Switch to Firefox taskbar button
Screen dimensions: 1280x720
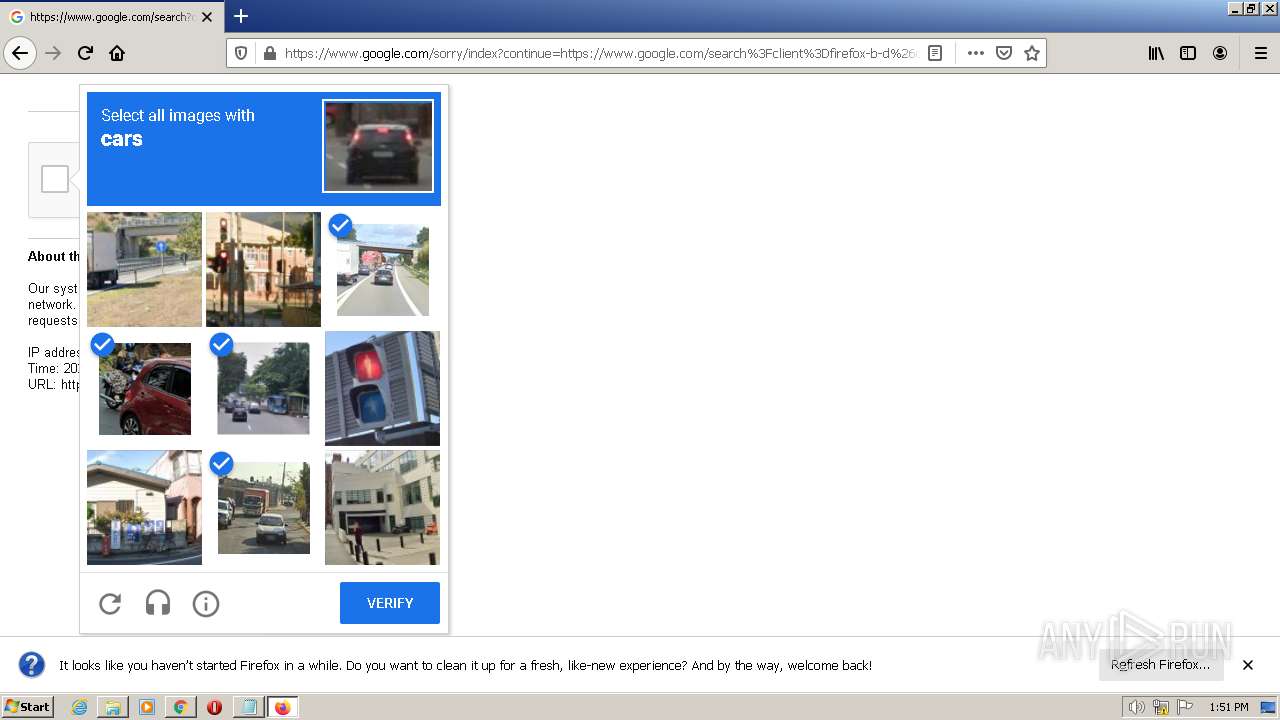coord(282,707)
